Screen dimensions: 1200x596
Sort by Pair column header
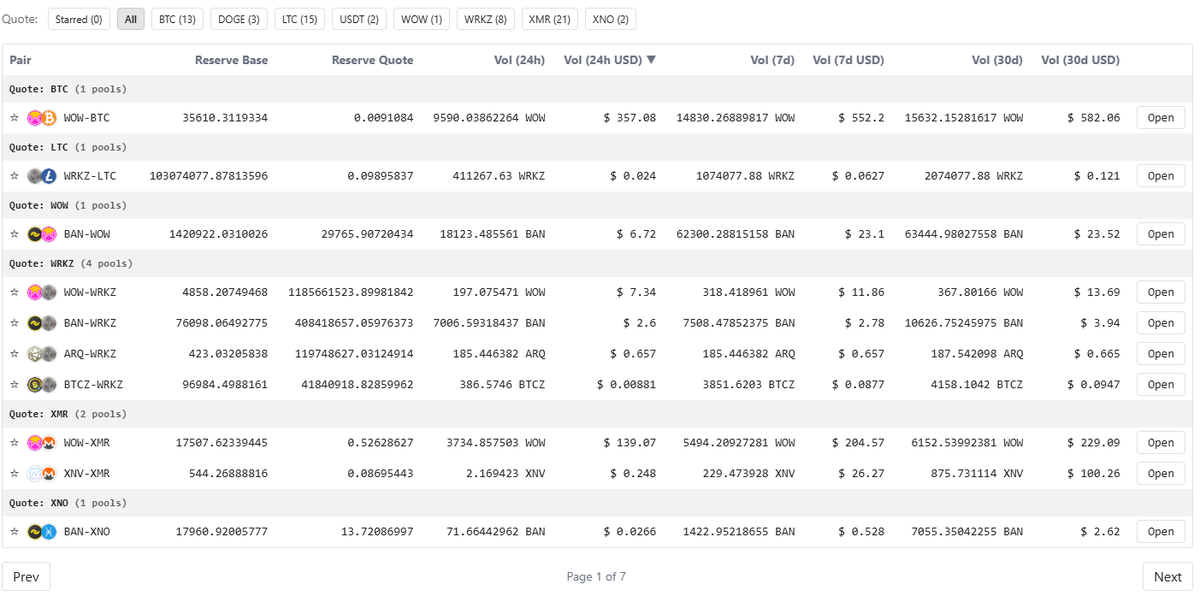click(21, 60)
